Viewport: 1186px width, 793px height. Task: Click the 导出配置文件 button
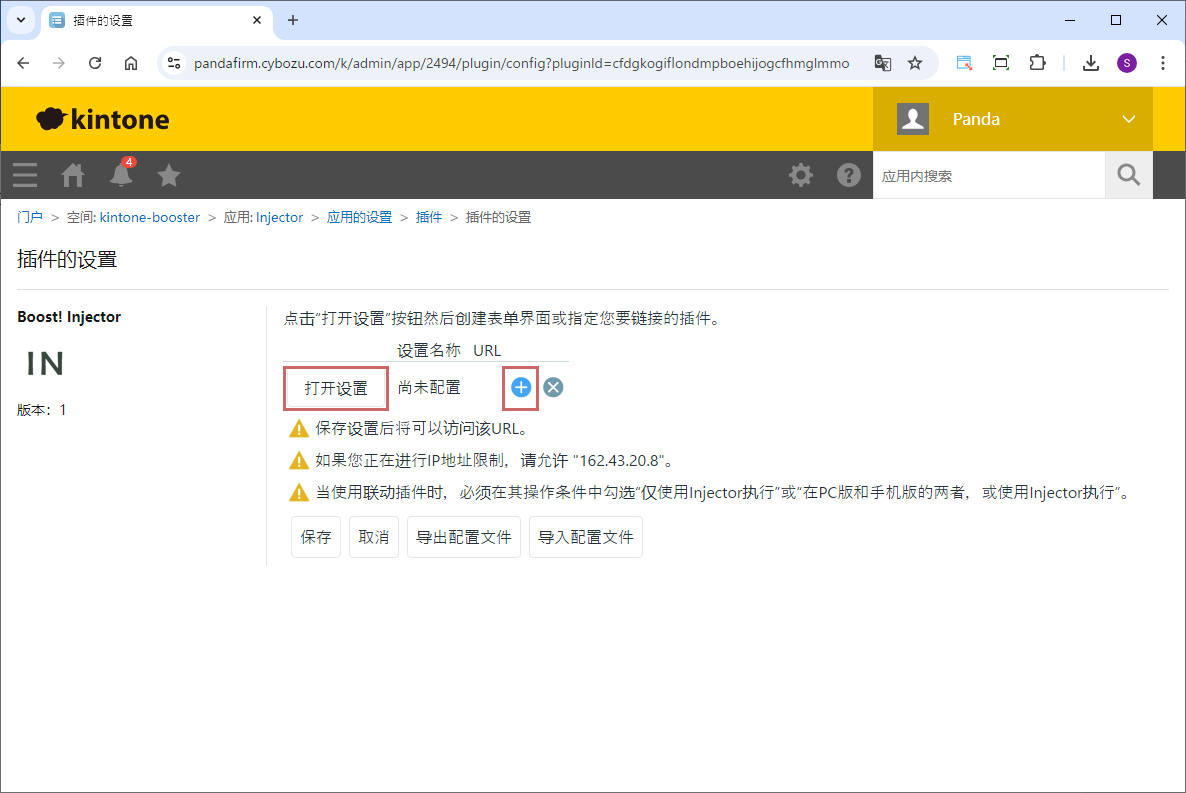(x=464, y=537)
